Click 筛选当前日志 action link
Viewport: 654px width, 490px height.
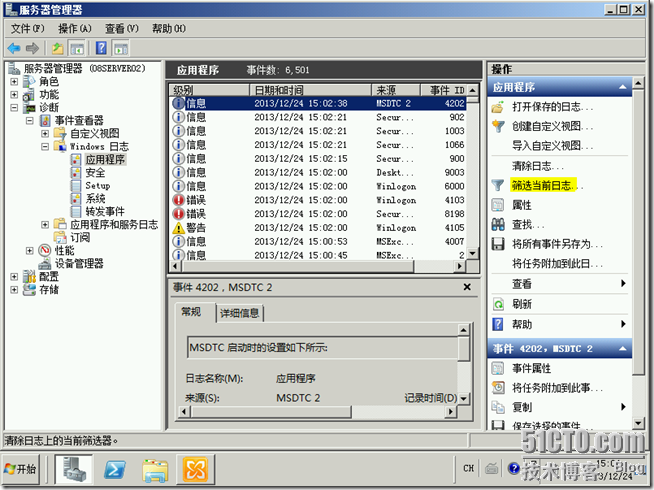[547, 185]
